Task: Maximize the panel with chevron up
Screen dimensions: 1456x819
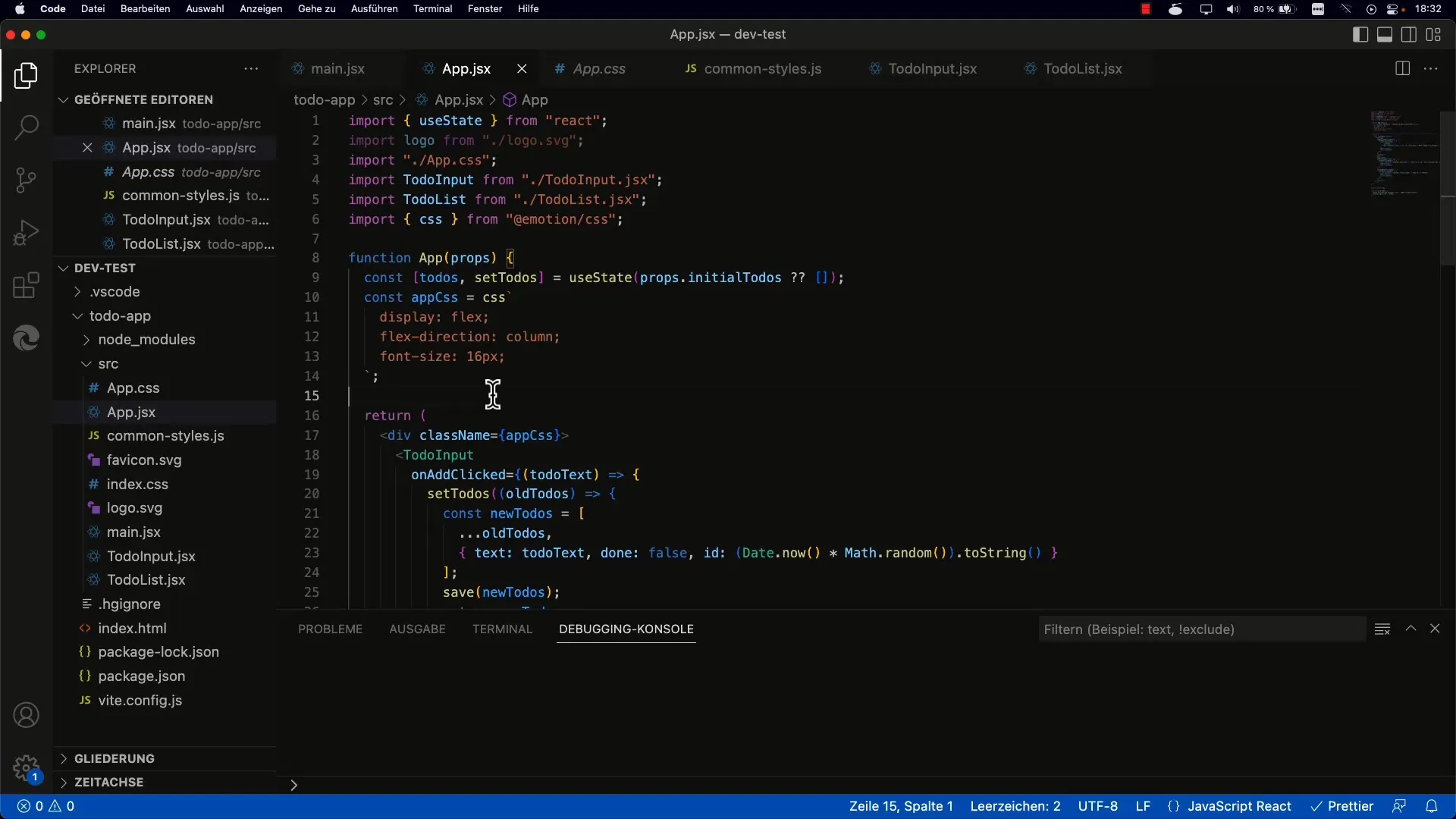Action: 1410,629
